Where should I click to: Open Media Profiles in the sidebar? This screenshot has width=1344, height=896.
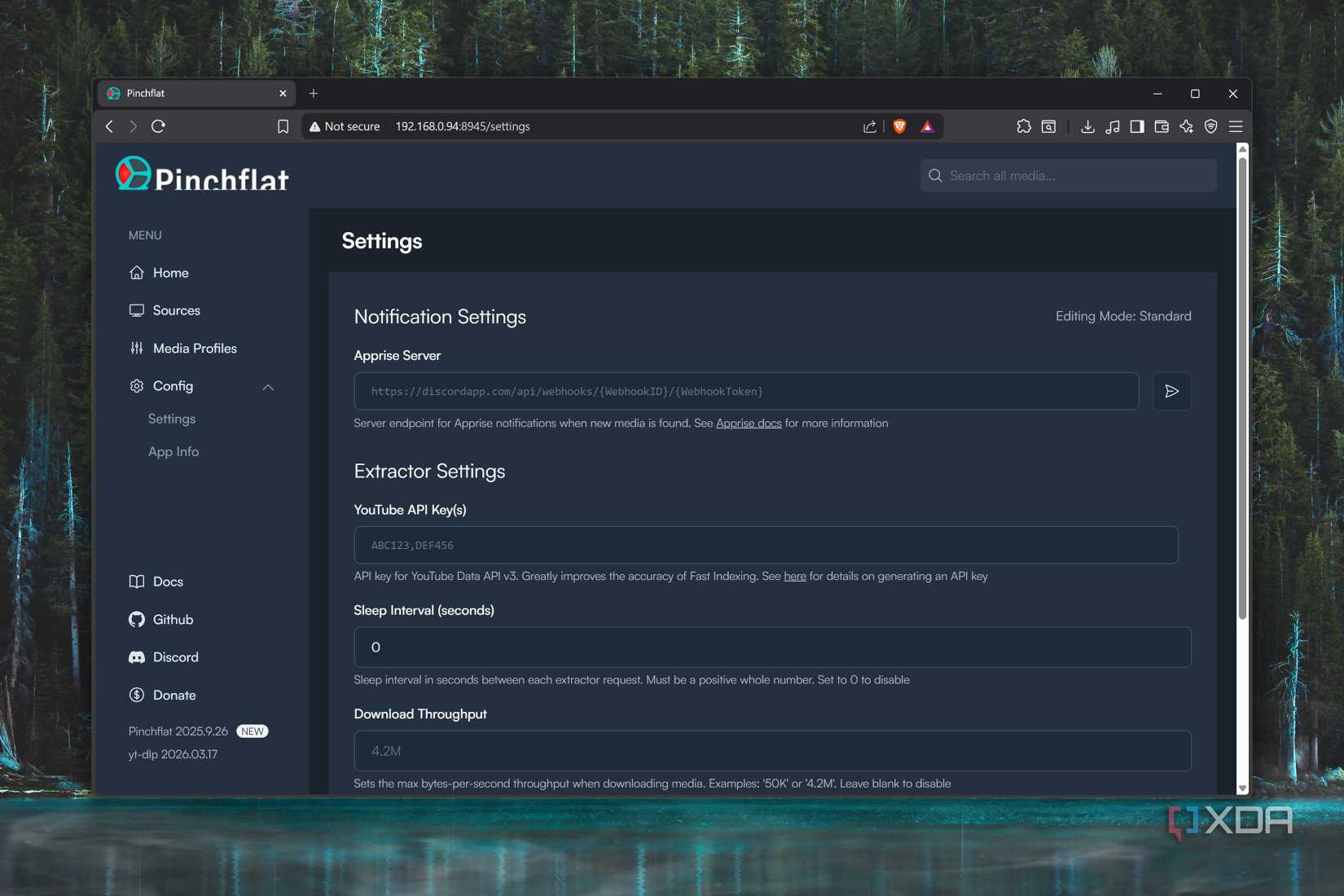(x=183, y=349)
